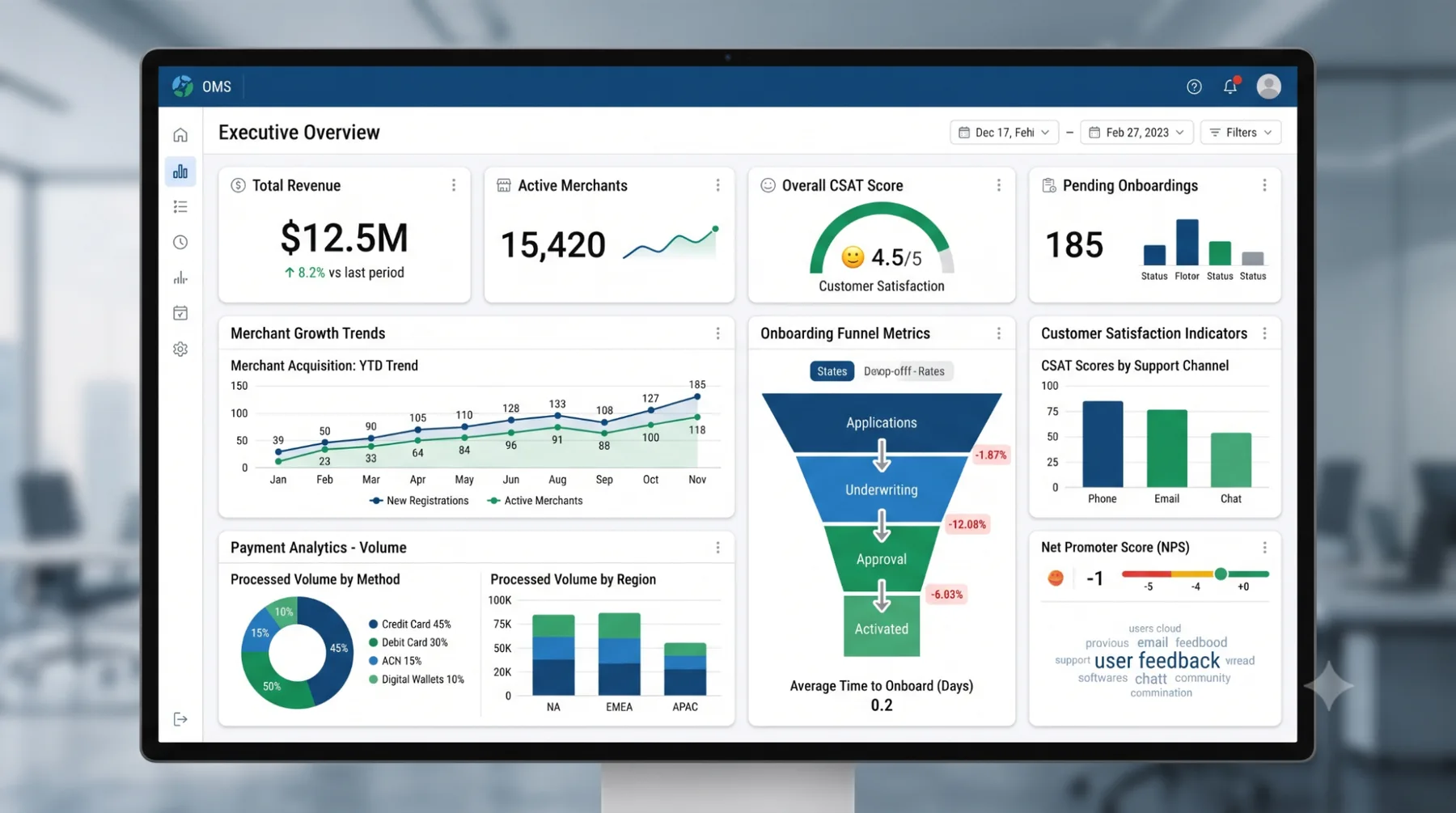
Task: Click the 45% donut chart segment
Action: click(337, 649)
